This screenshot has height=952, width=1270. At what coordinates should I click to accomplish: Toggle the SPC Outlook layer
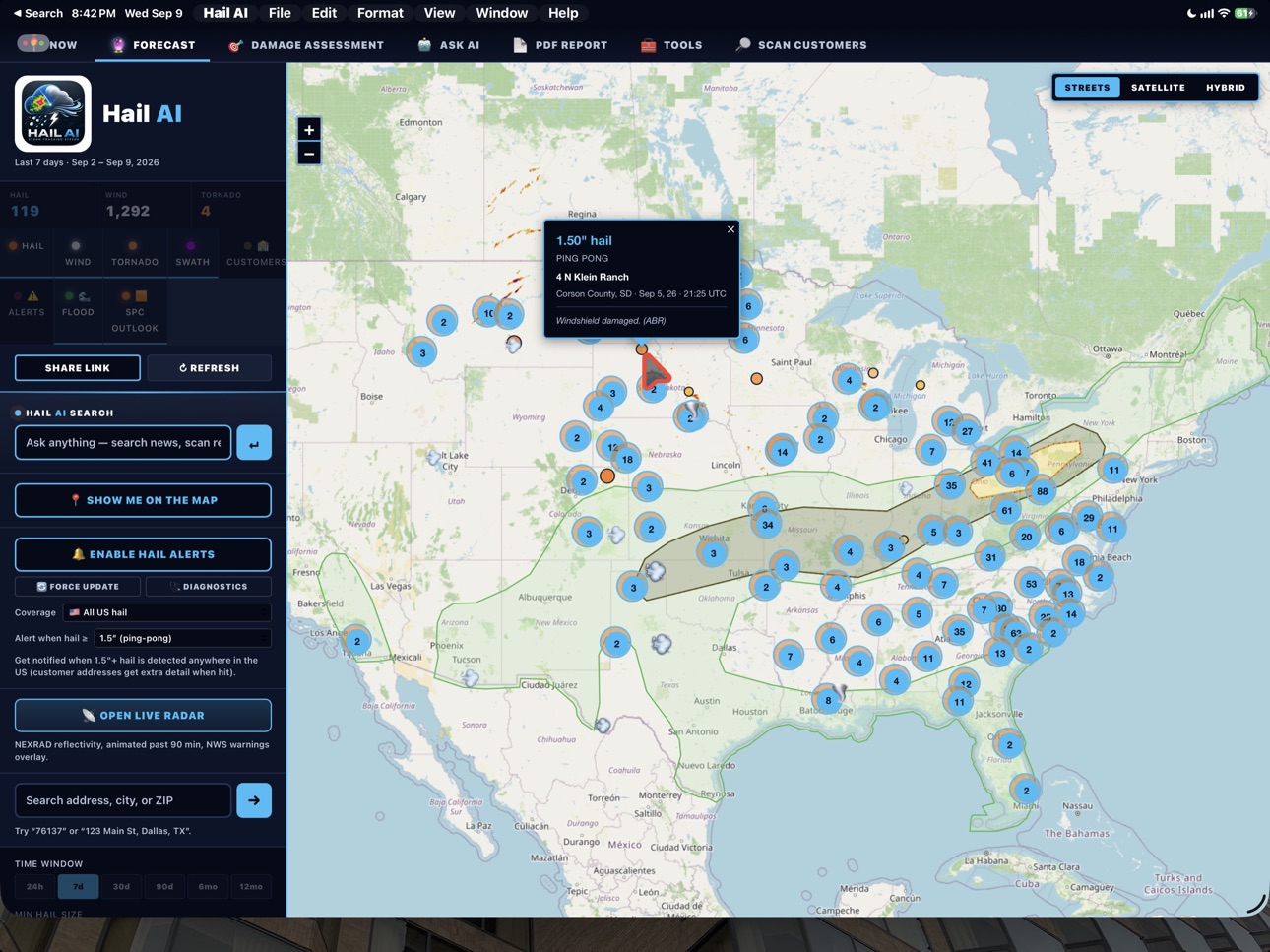pos(135,311)
